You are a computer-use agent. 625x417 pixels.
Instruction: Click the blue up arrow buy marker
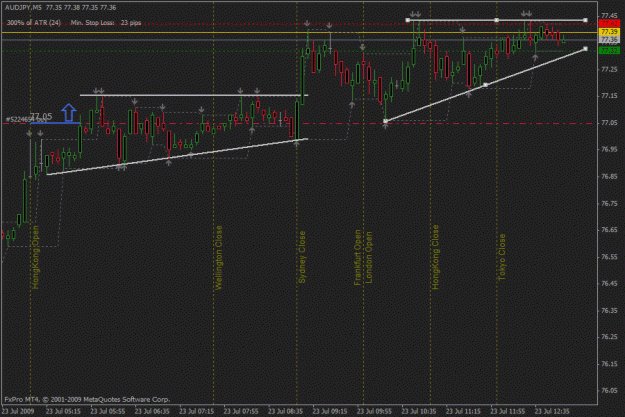point(69,112)
